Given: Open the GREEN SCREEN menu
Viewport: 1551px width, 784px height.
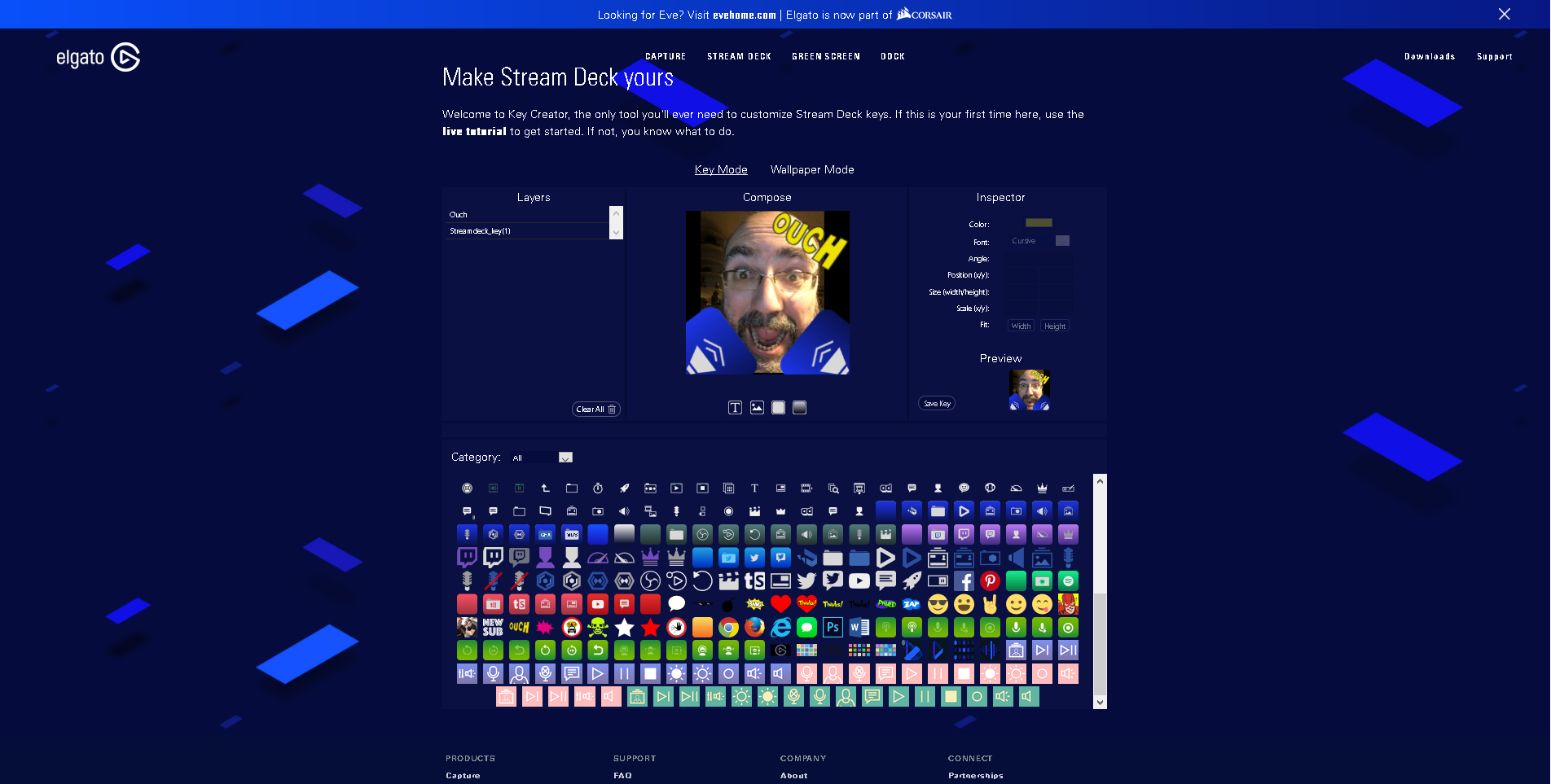Looking at the screenshot, I should click(x=826, y=57).
